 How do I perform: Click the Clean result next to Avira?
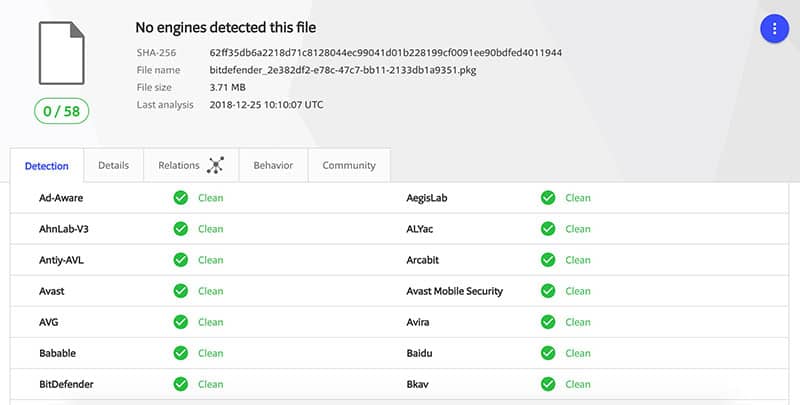pyautogui.click(x=578, y=322)
